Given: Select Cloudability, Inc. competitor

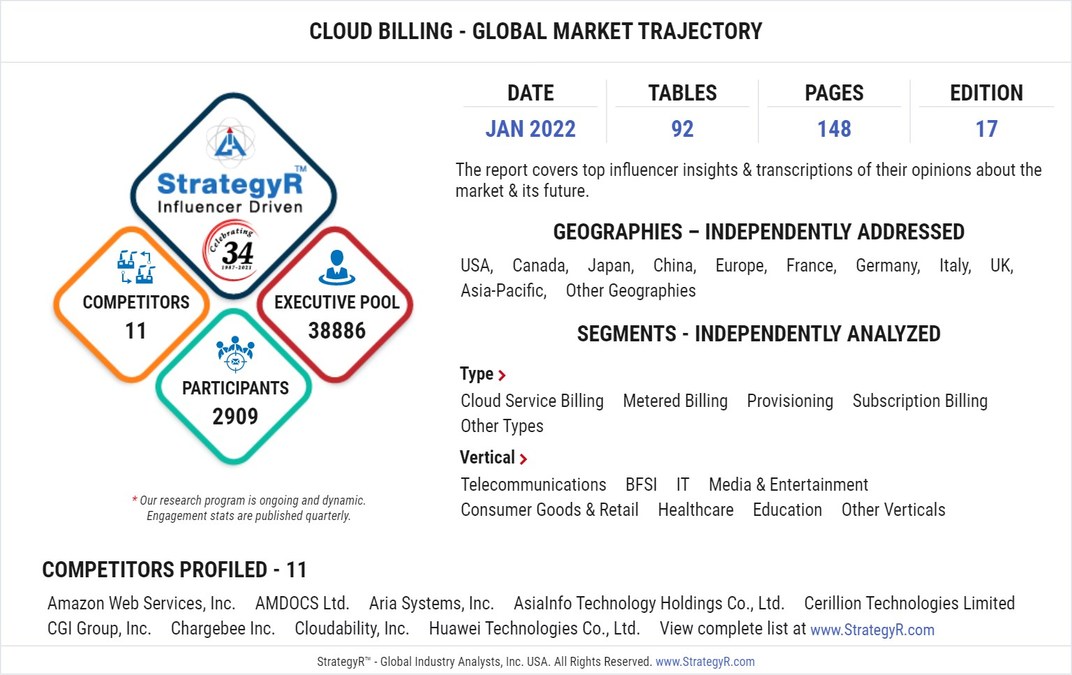Looking at the screenshot, I should click(351, 628).
